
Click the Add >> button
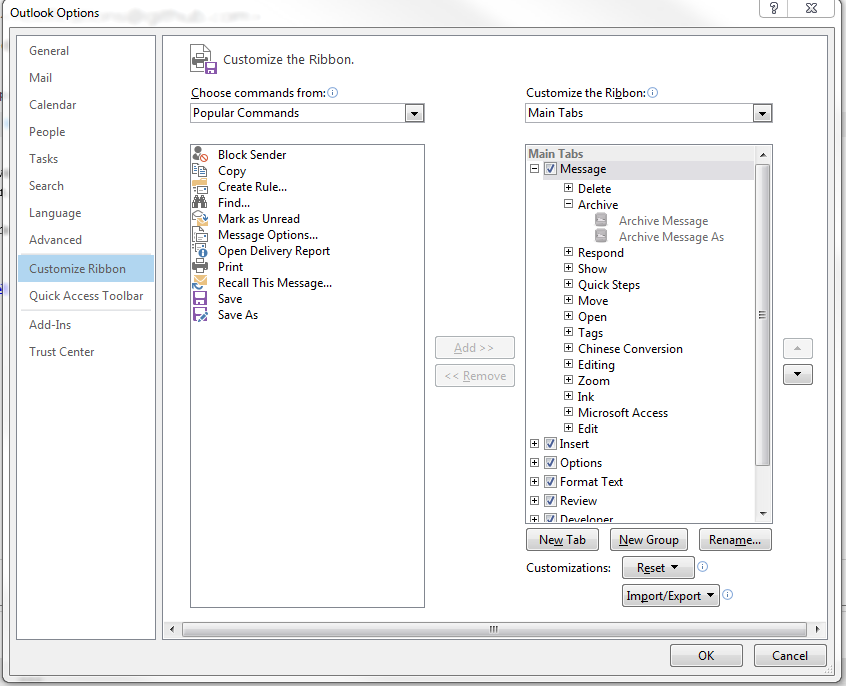click(x=475, y=348)
